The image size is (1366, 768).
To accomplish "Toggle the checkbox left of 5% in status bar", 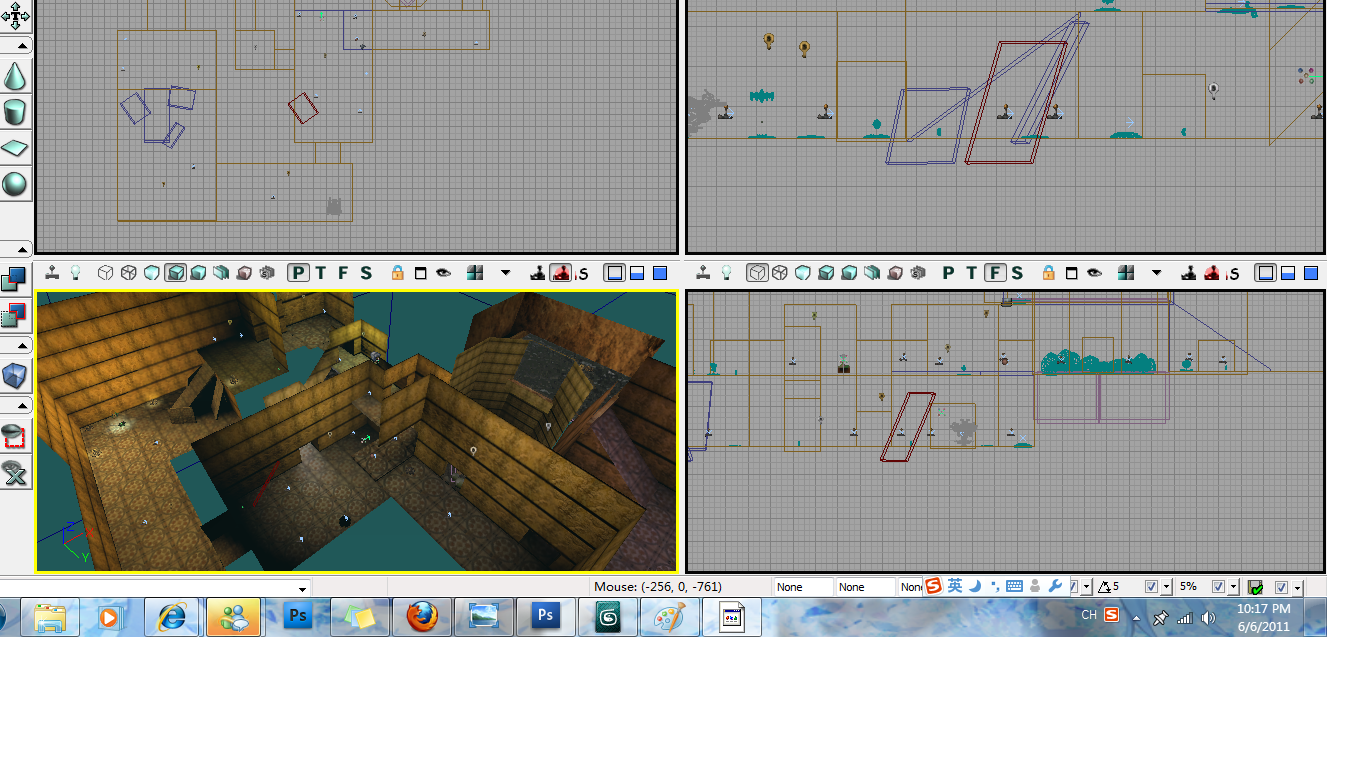I will tap(1151, 587).
